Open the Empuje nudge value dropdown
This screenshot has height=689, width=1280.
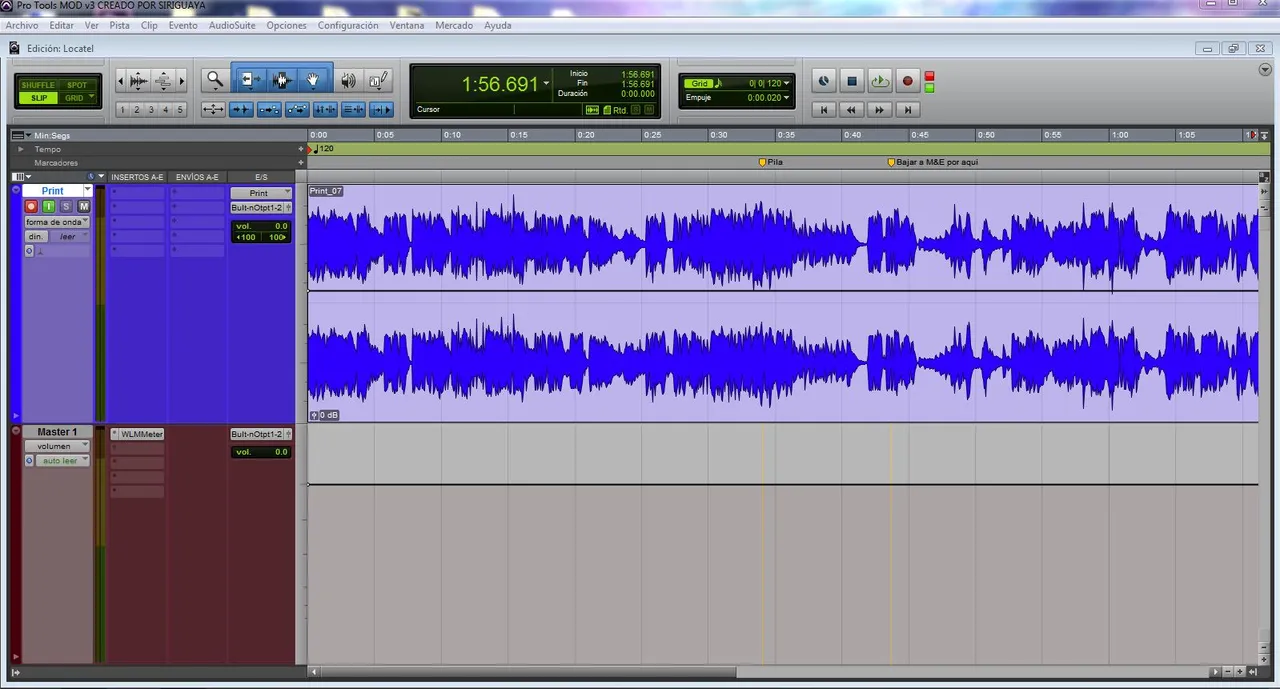[x=787, y=98]
